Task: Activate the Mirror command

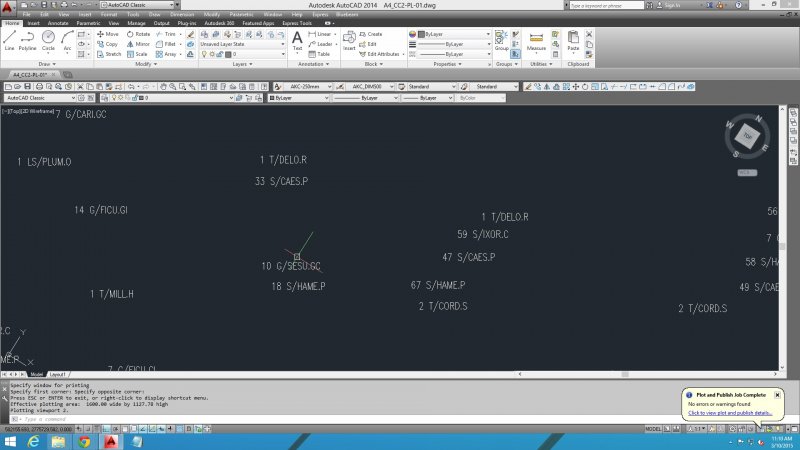Action: point(138,44)
